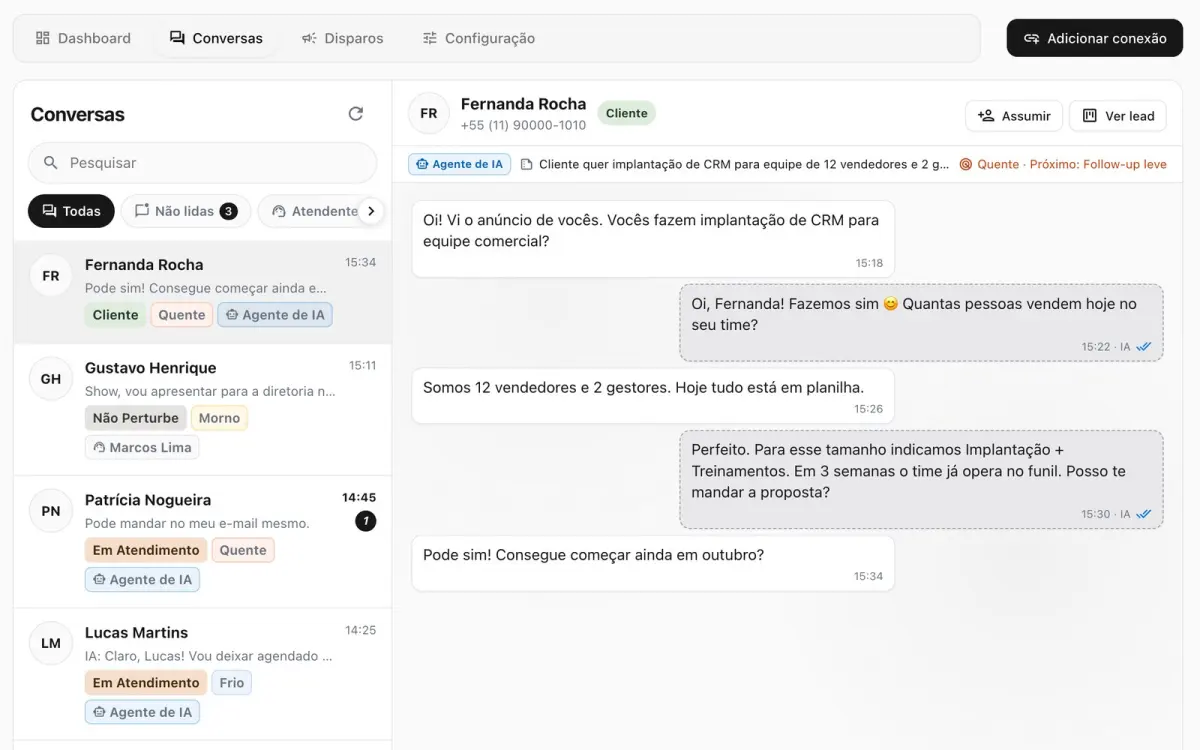
Task: Click the Marcos Lima attendant tag
Action: (142, 447)
